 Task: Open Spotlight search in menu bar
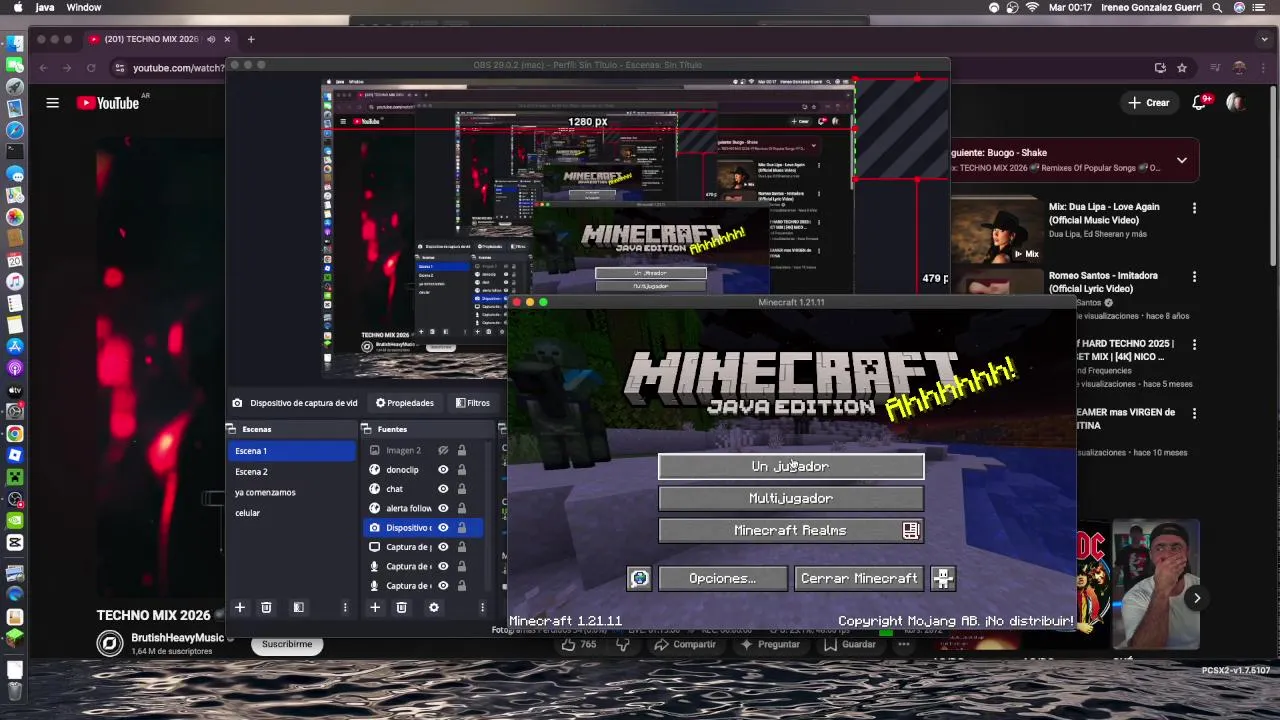[x=1217, y=7]
